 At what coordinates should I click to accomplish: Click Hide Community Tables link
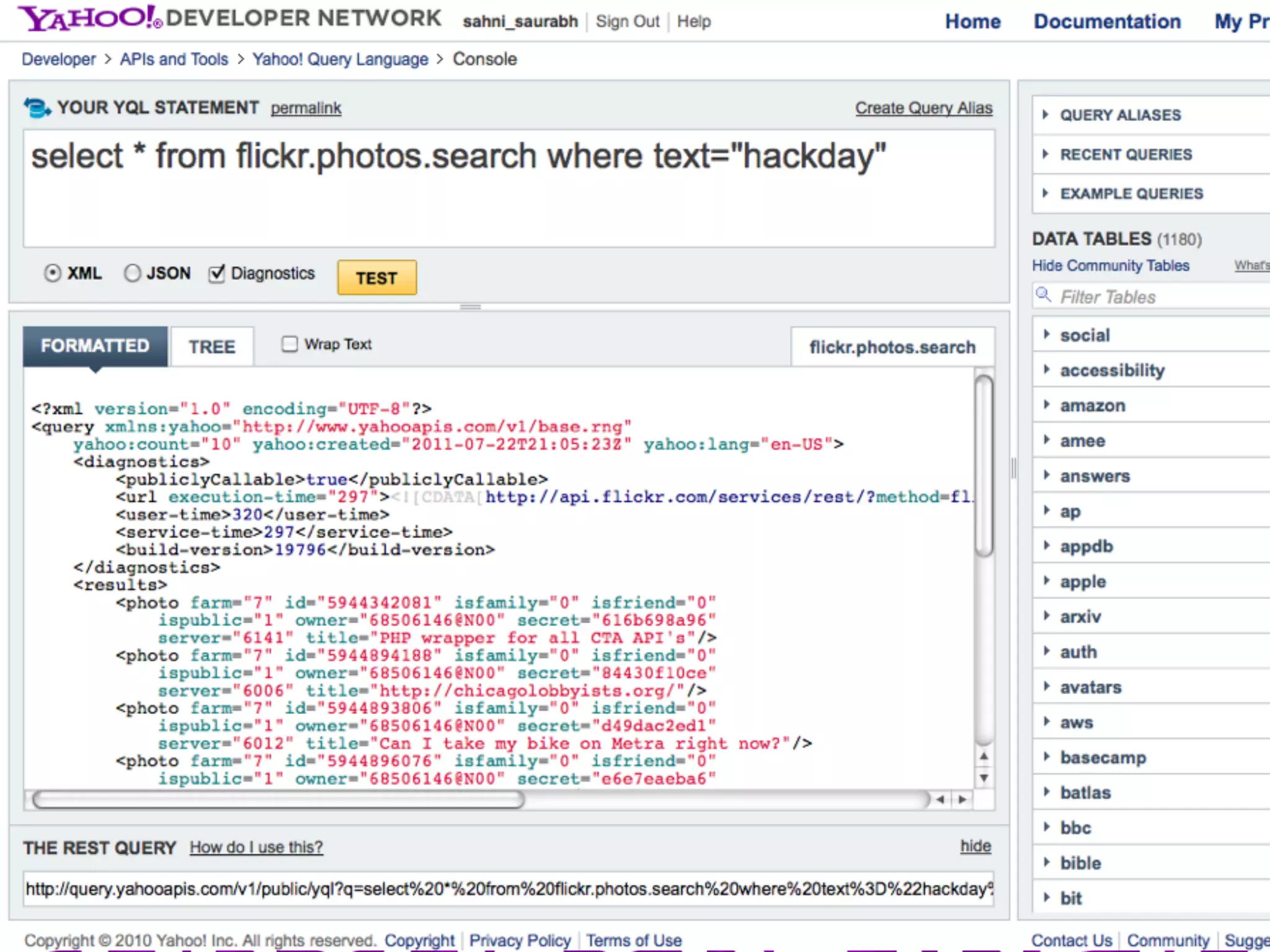[1111, 266]
